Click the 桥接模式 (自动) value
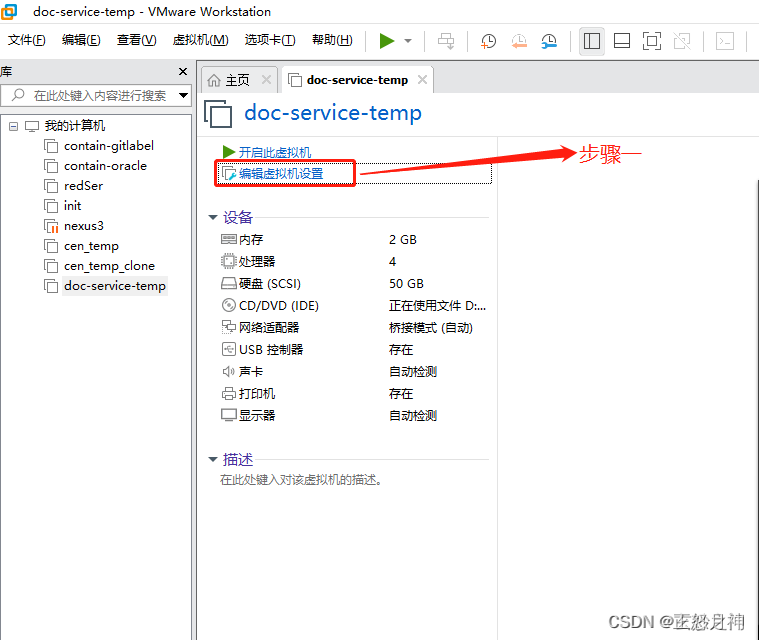Screen dimensions: 759x640 [430, 328]
